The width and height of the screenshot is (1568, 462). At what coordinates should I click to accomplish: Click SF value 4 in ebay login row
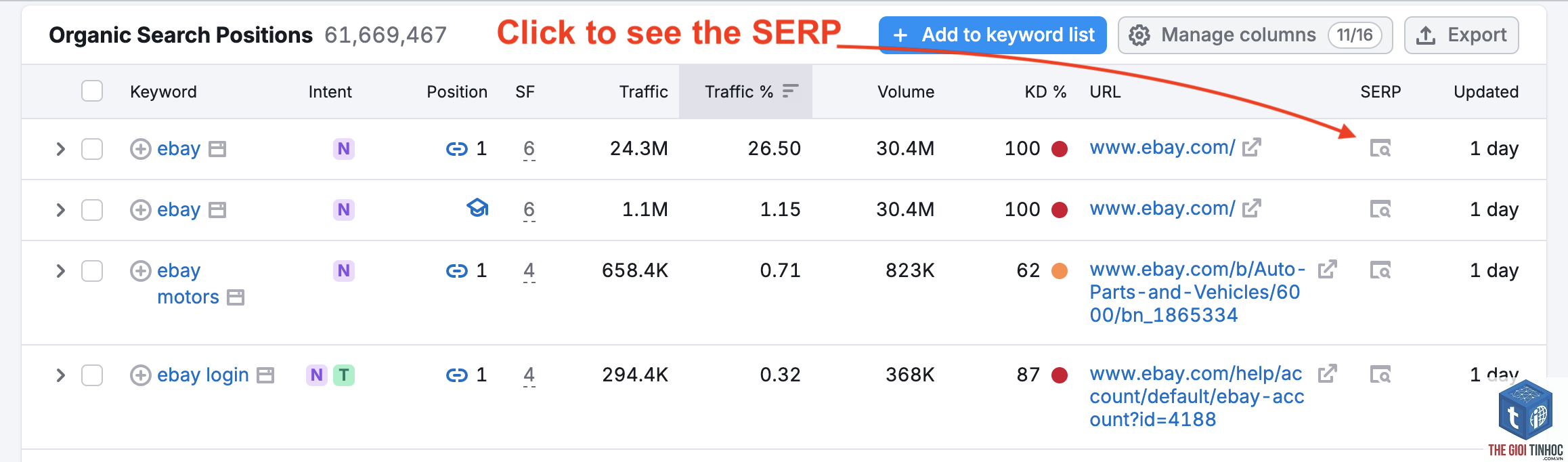(529, 375)
